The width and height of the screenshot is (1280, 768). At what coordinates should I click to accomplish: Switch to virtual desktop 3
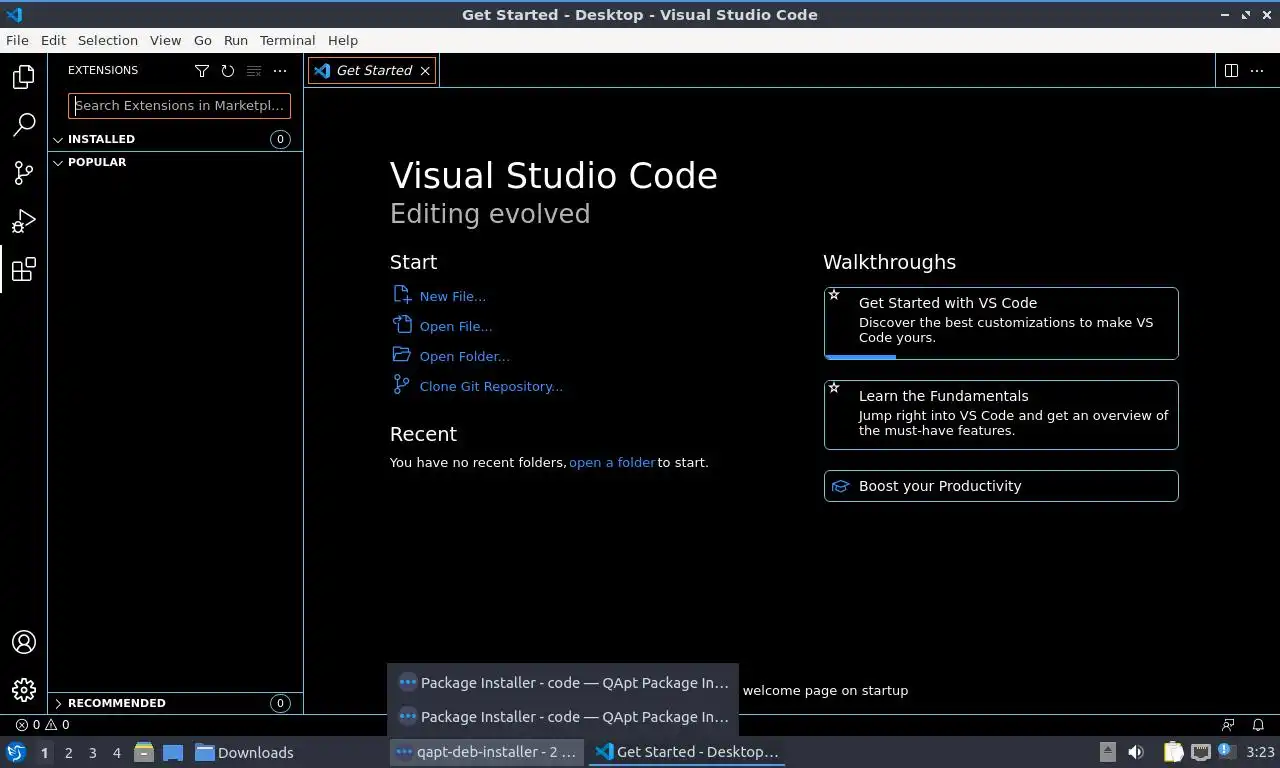93,753
